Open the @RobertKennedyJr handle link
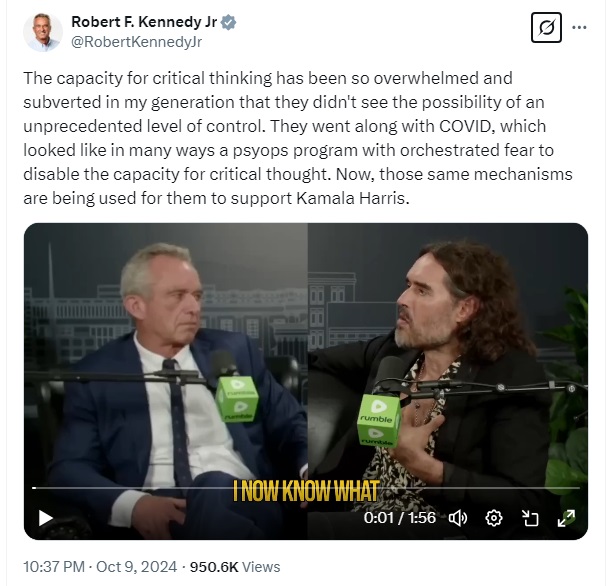The image size is (613, 586). 136,41
